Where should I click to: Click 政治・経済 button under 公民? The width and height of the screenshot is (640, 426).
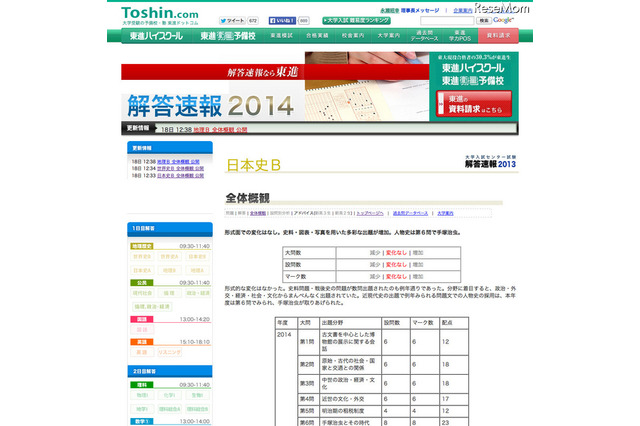(198, 293)
